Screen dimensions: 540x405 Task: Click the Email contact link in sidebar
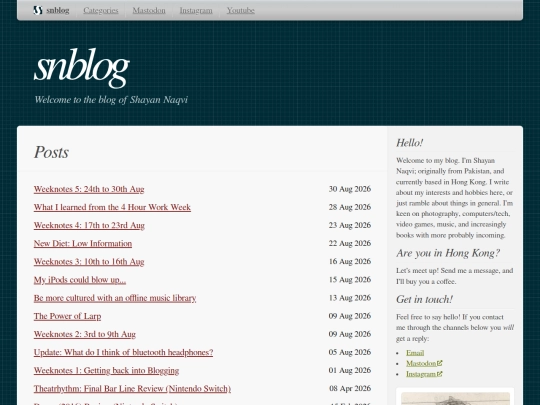415,353
